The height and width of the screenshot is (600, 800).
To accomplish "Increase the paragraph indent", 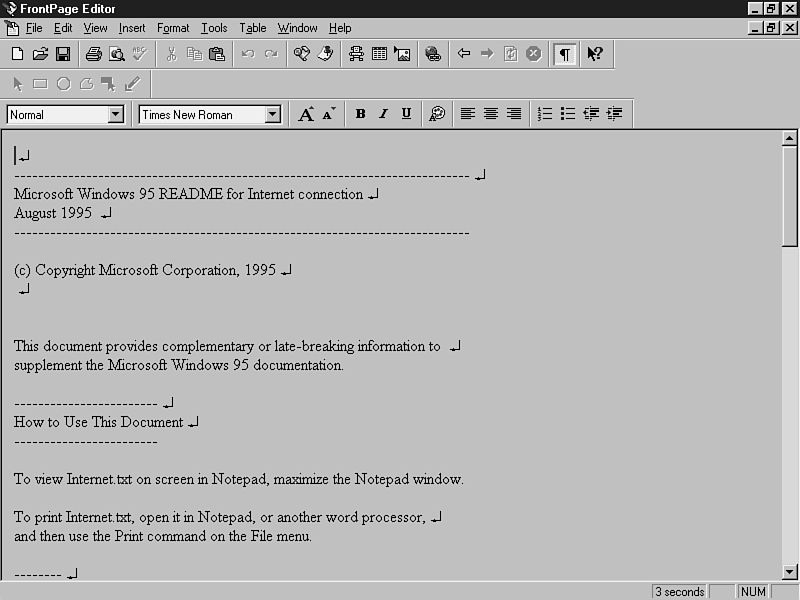I will tap(614, 114).
